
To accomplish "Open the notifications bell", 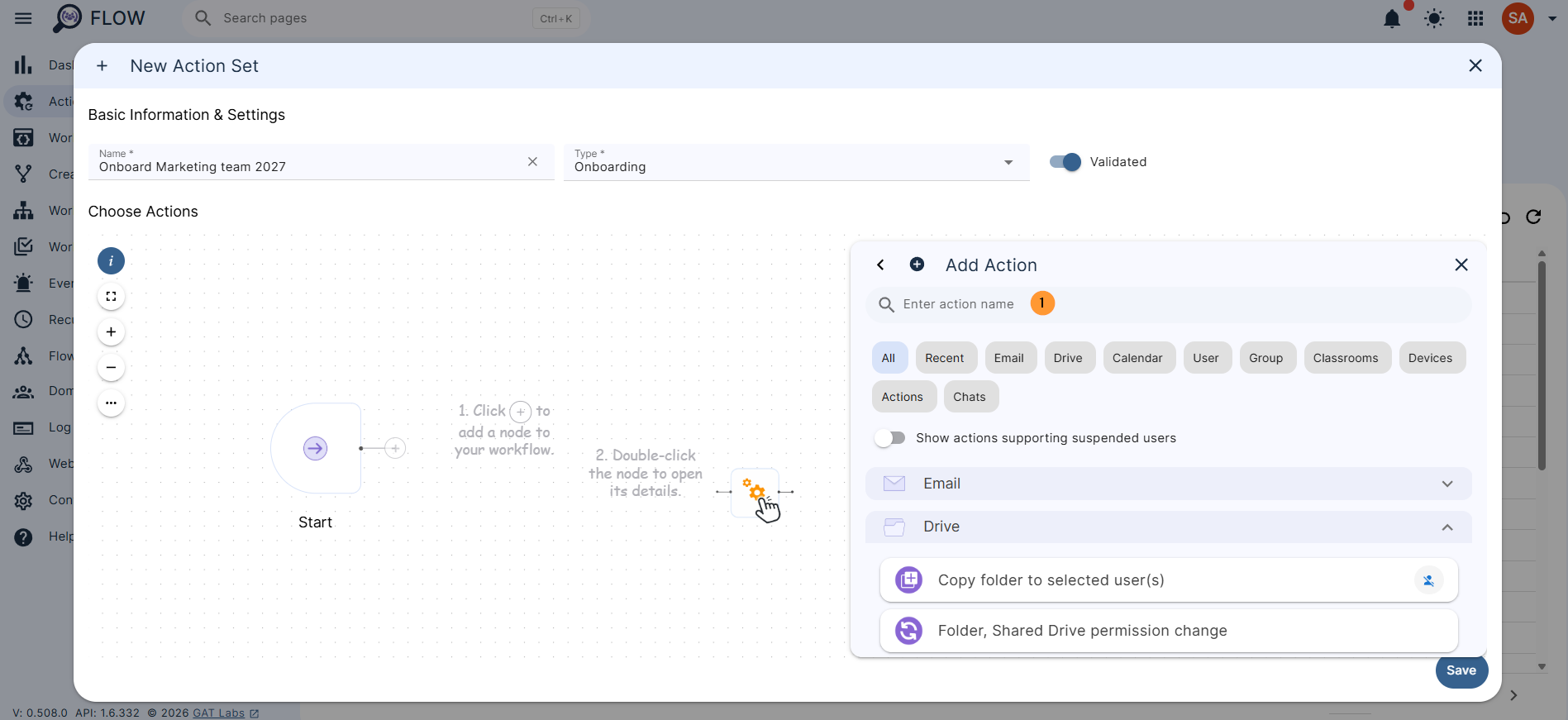I will (x=1392, y=18).
